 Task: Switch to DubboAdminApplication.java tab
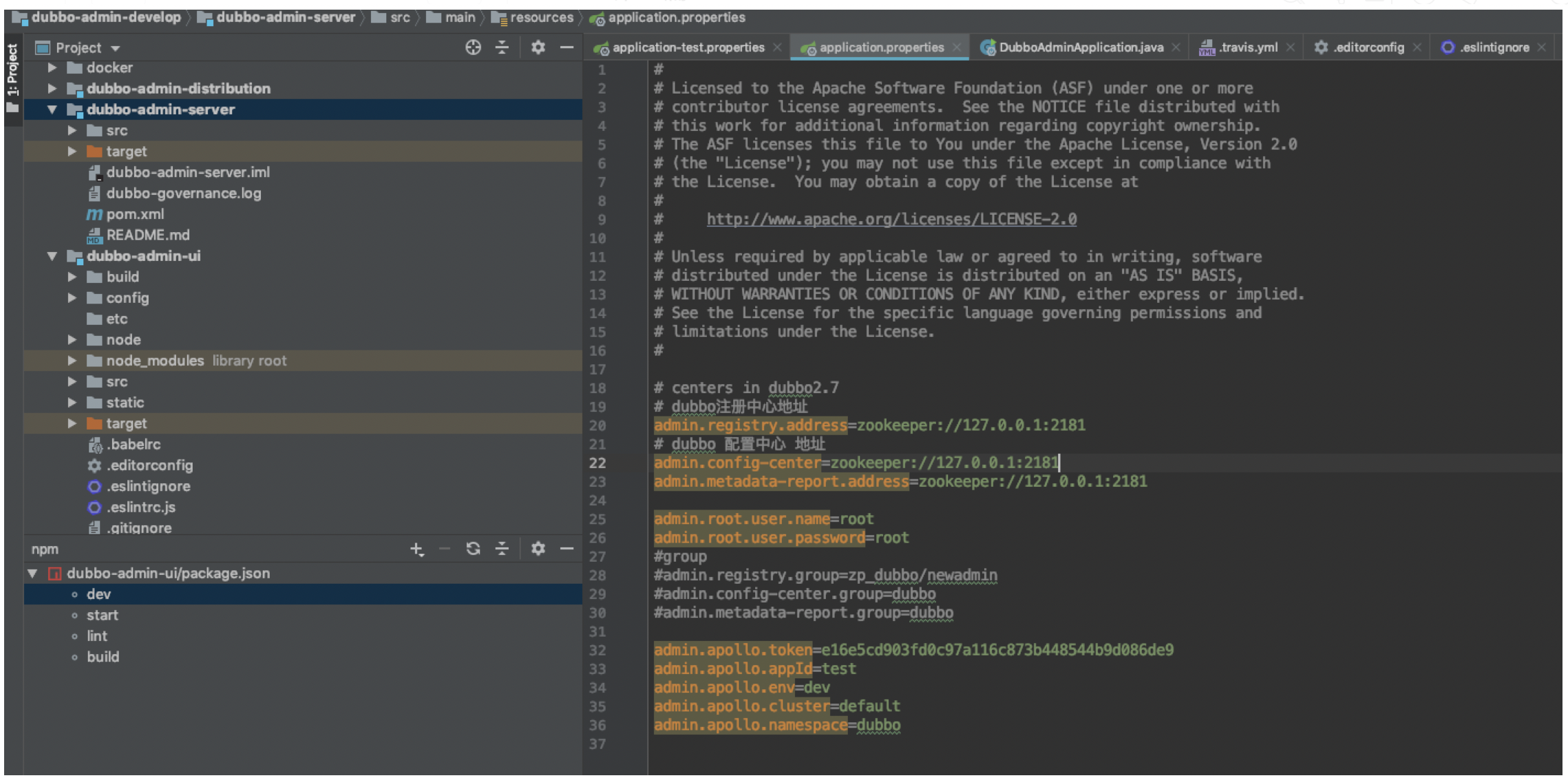tap(1080, 48)
